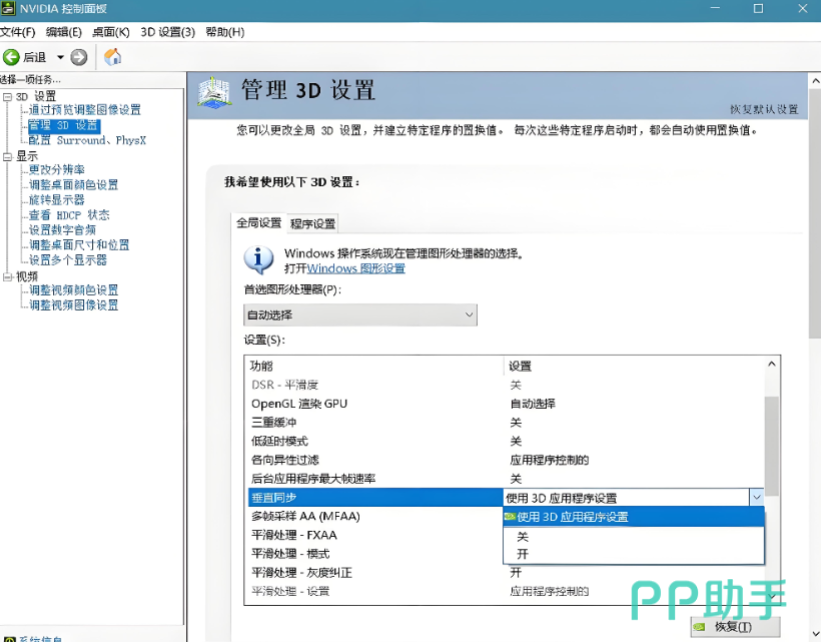Click the main page scrollbar thumb
The image size is (821, 642).
[x=815, y=213]
